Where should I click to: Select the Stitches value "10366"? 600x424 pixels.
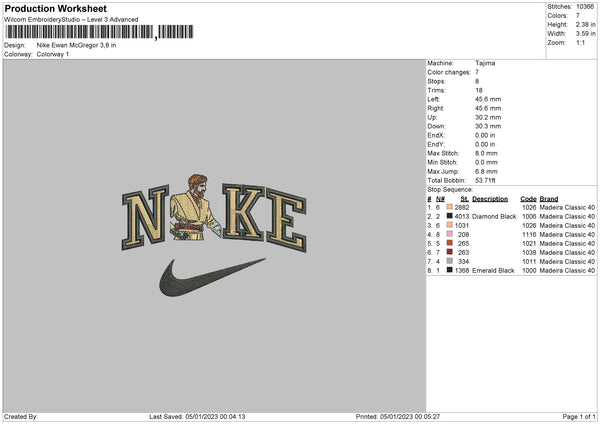585,7
